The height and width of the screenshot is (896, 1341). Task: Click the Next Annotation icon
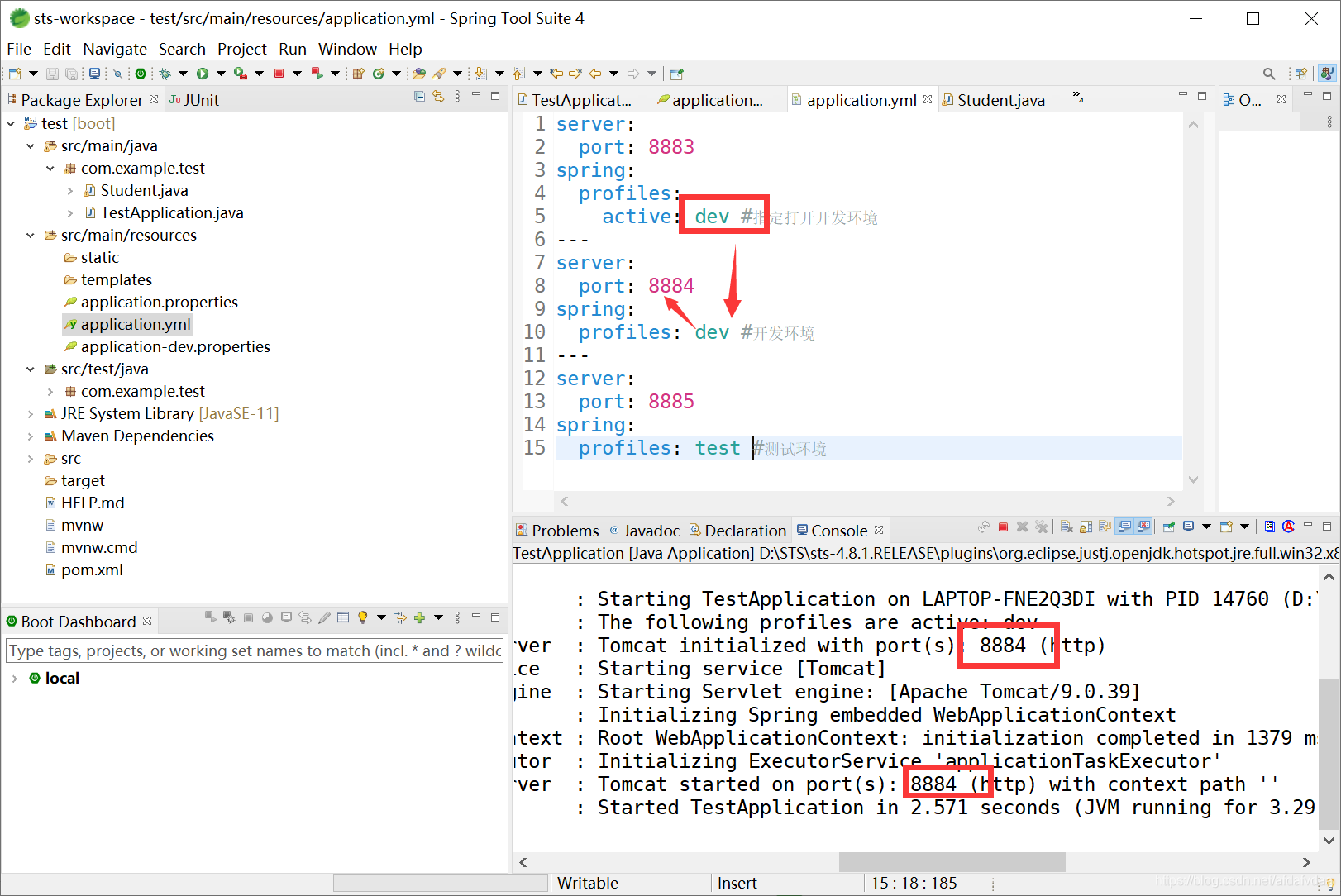pyautogui.click(x=480, y=74)
